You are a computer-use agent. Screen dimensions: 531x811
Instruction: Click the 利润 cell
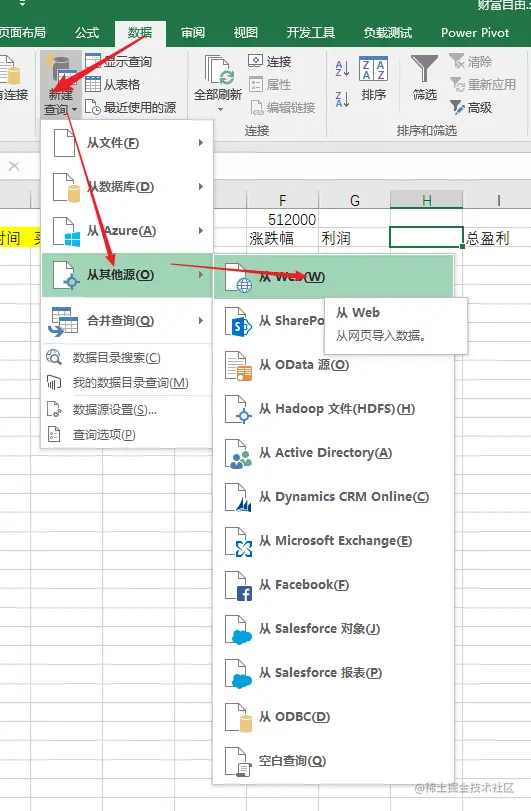354,238
